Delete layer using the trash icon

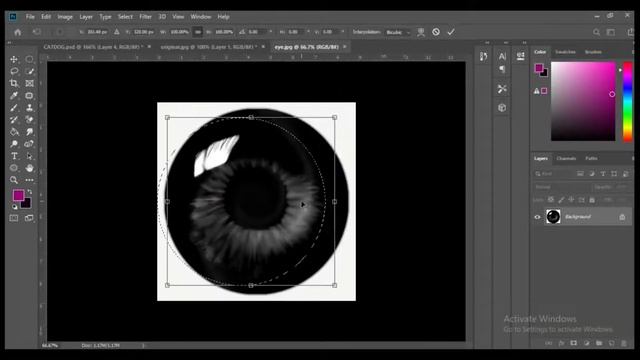tap(624, 343)
